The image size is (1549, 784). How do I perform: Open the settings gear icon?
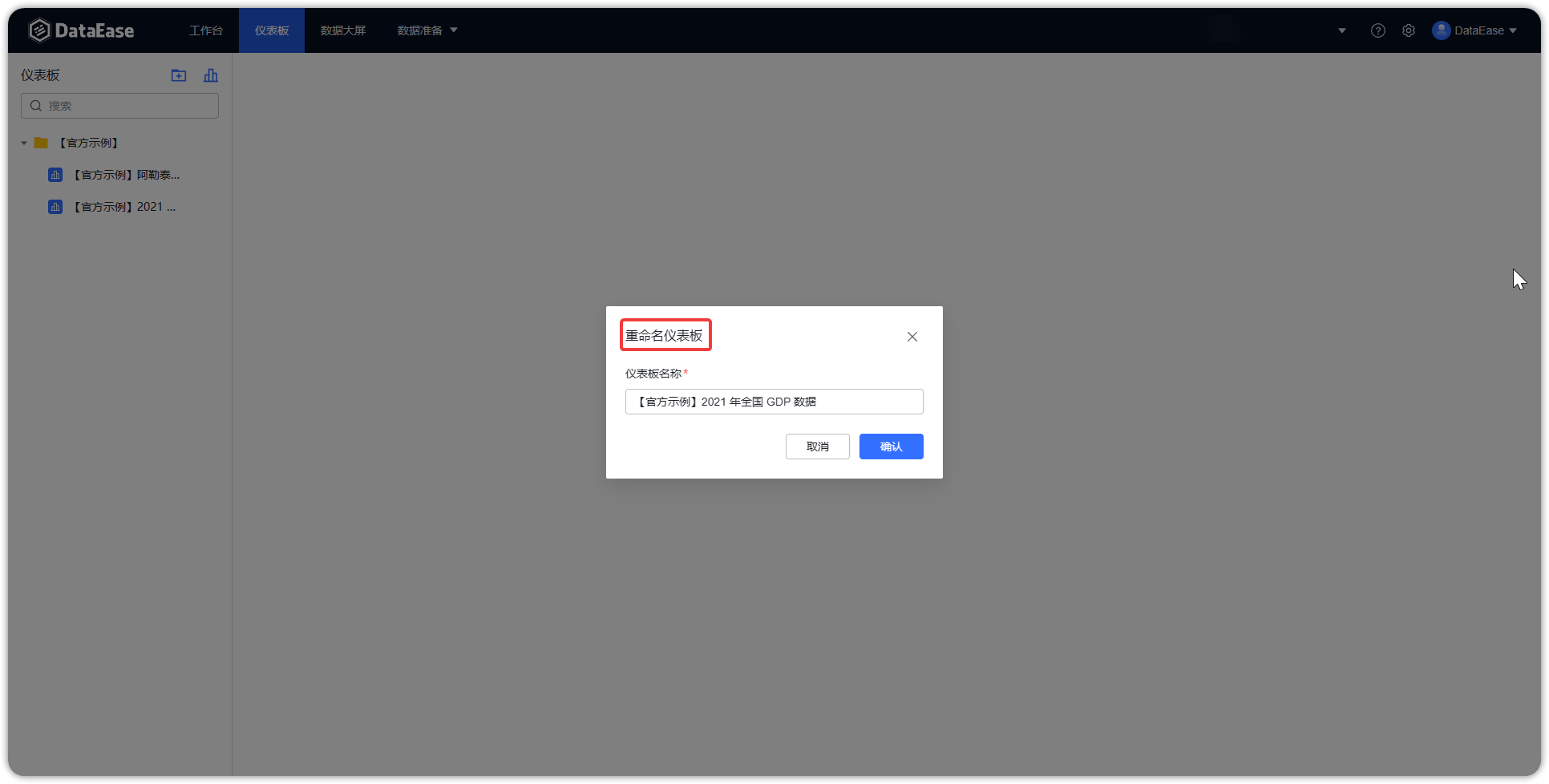pyautogui.click(x=1409, y=30)
